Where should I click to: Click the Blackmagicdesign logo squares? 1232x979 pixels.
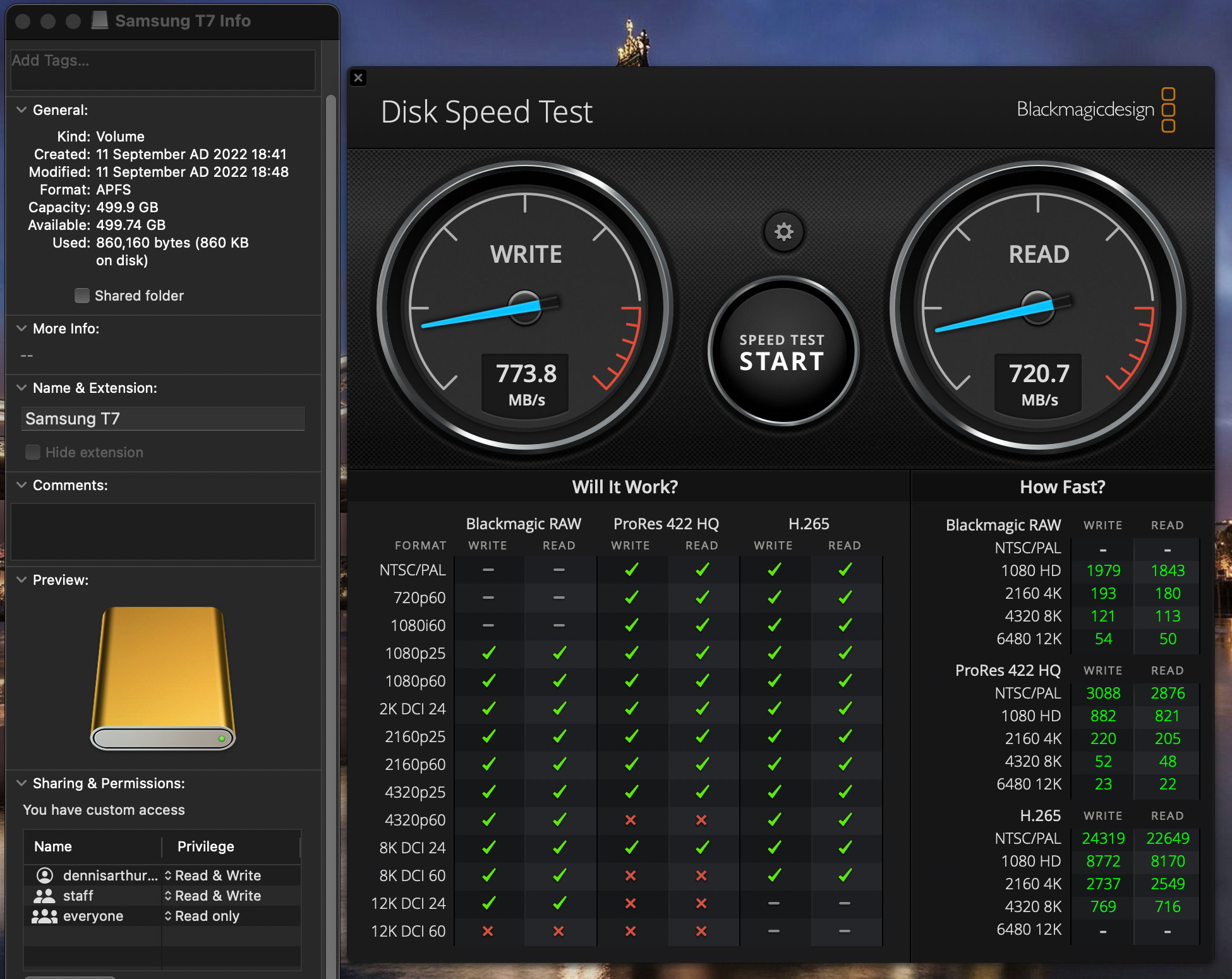(x=1168, y=110)
